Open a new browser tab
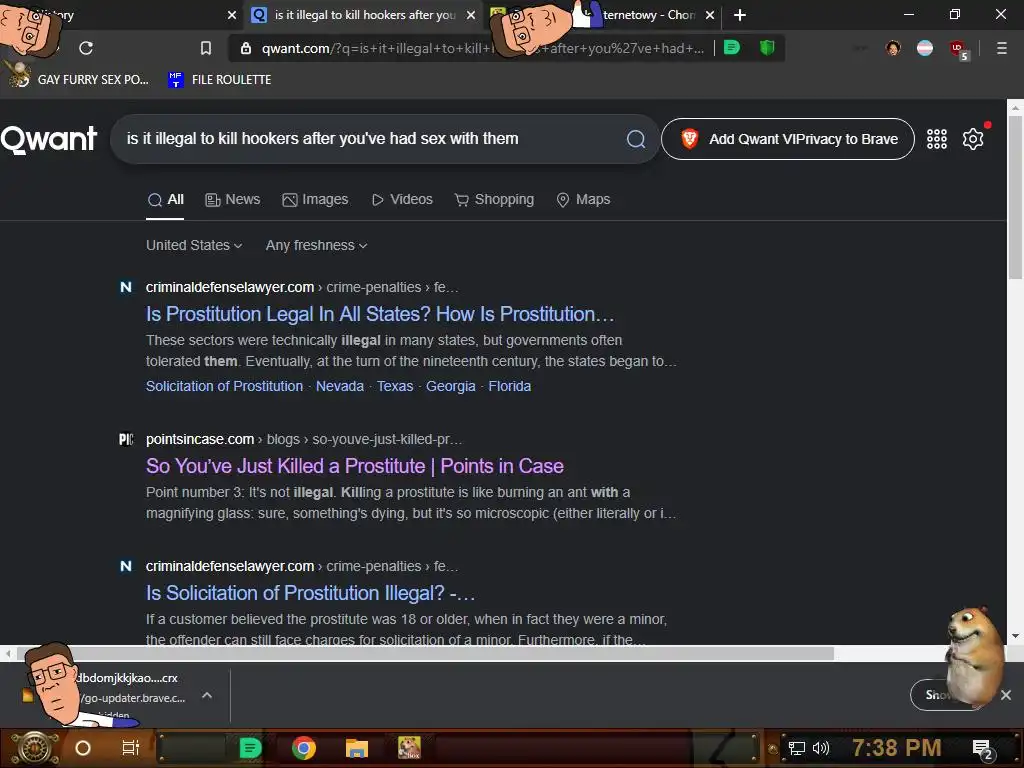Screen dimensions: 1024x768 click(x=740, y=14)
